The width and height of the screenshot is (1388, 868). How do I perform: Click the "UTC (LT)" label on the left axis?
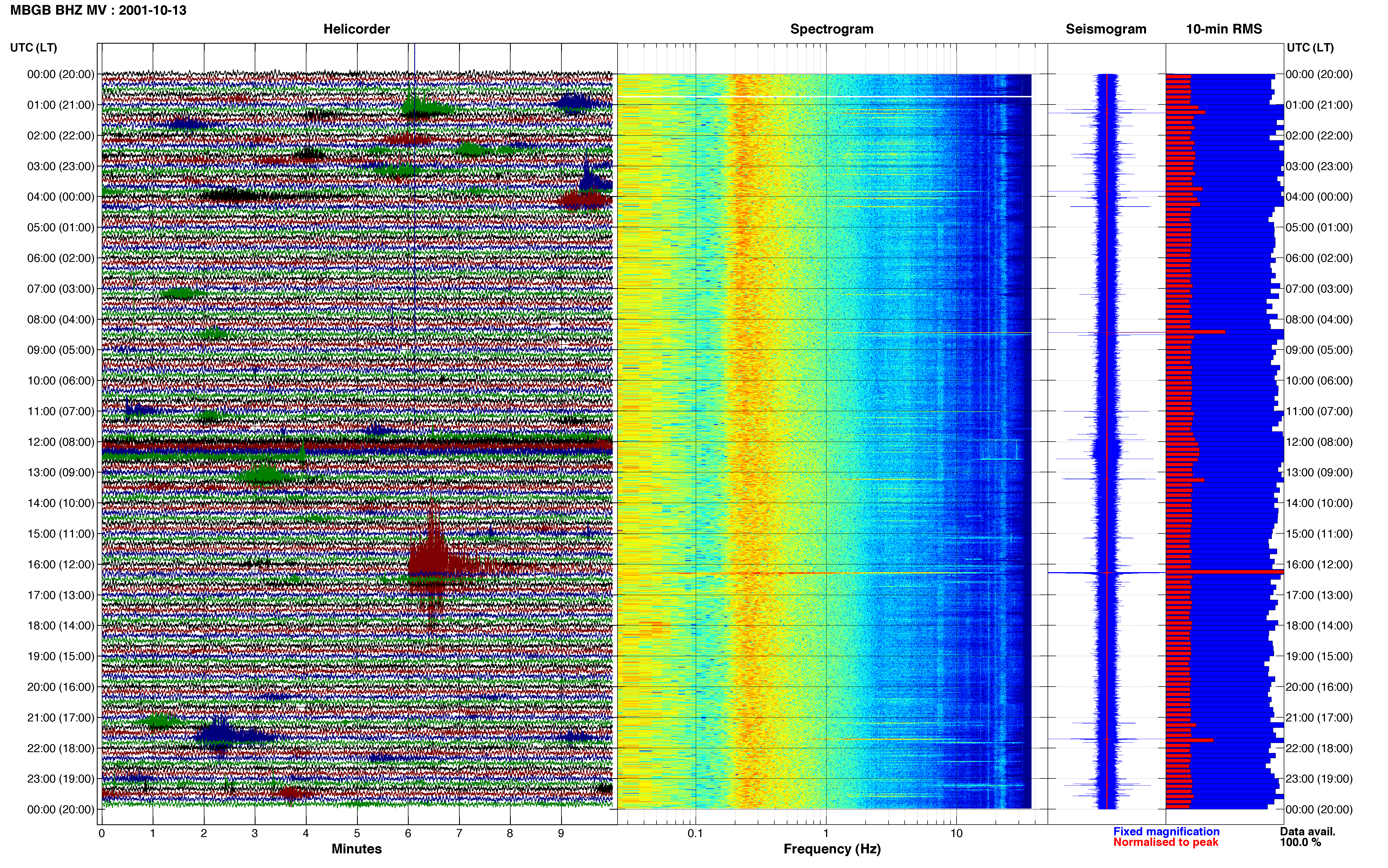click(34, 48)
